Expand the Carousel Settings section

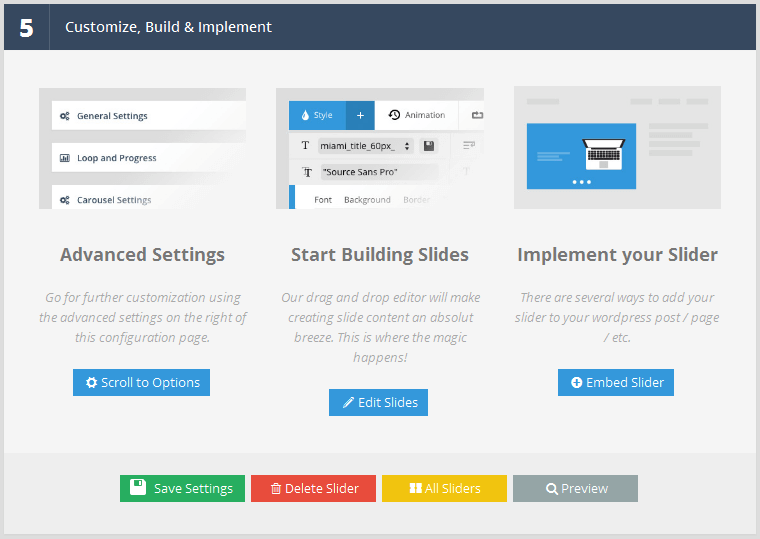[x=114, y=200]
